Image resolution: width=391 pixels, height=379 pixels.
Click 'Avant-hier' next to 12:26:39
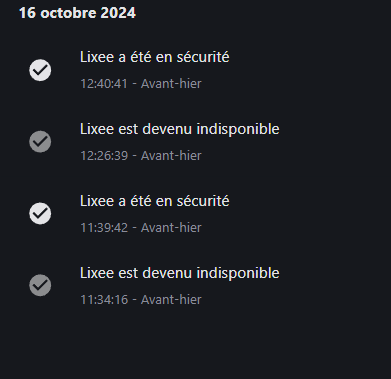pos(171,156)
